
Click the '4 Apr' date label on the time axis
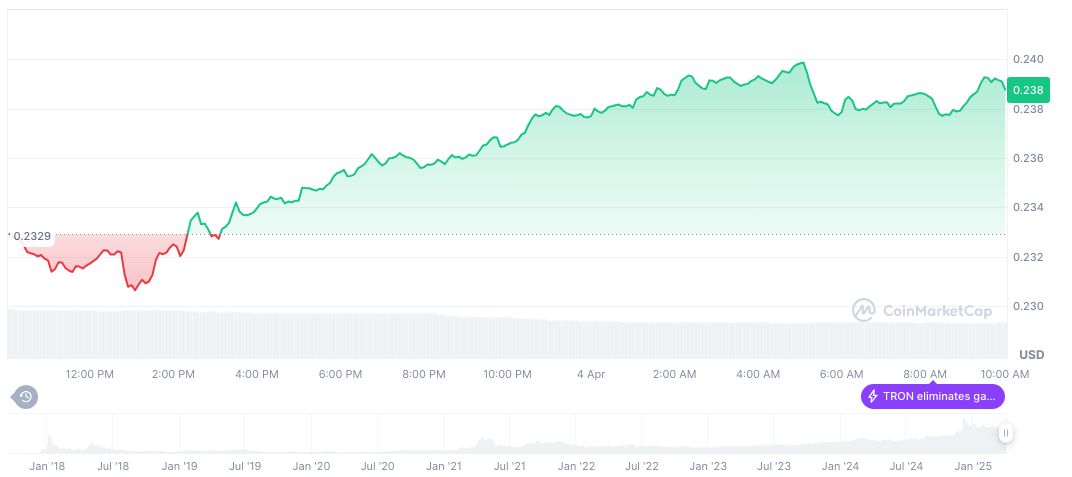click(x=591, y=374)
